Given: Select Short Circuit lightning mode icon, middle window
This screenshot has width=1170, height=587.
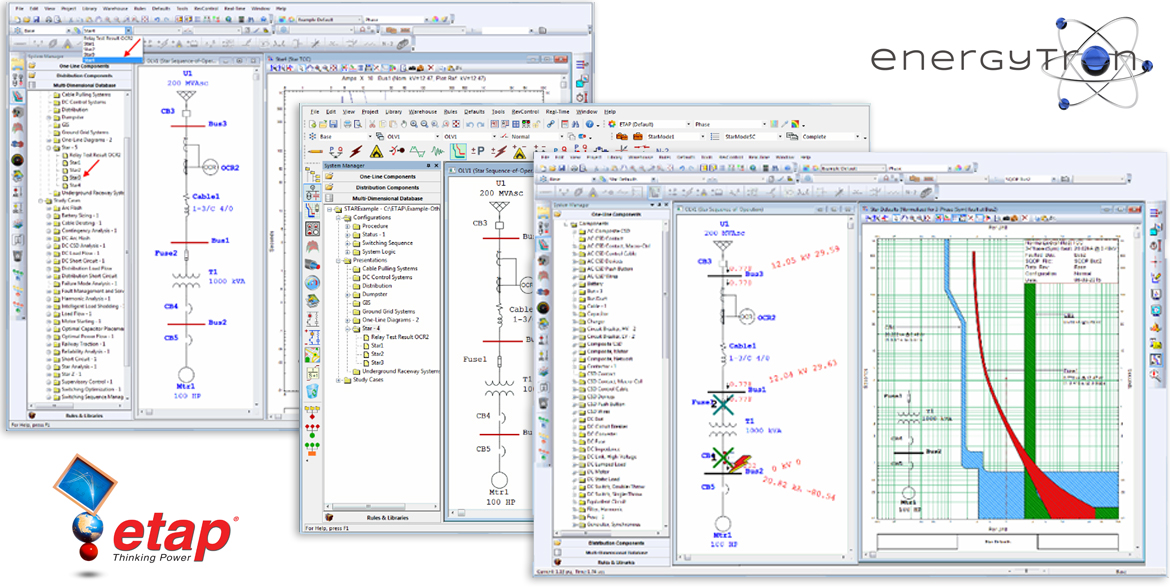Looking at the screenshot, I should pos(355,152).
